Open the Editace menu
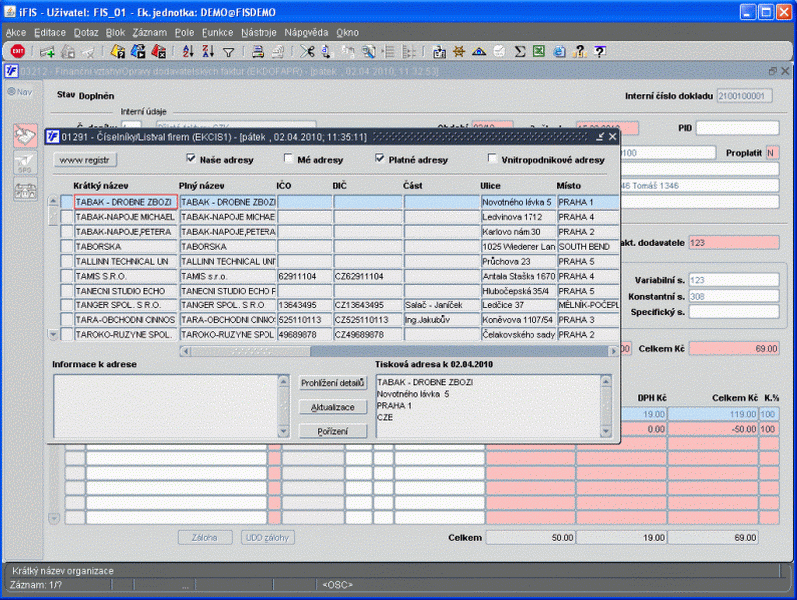The image size is (797, 600). tap(49, 32)
